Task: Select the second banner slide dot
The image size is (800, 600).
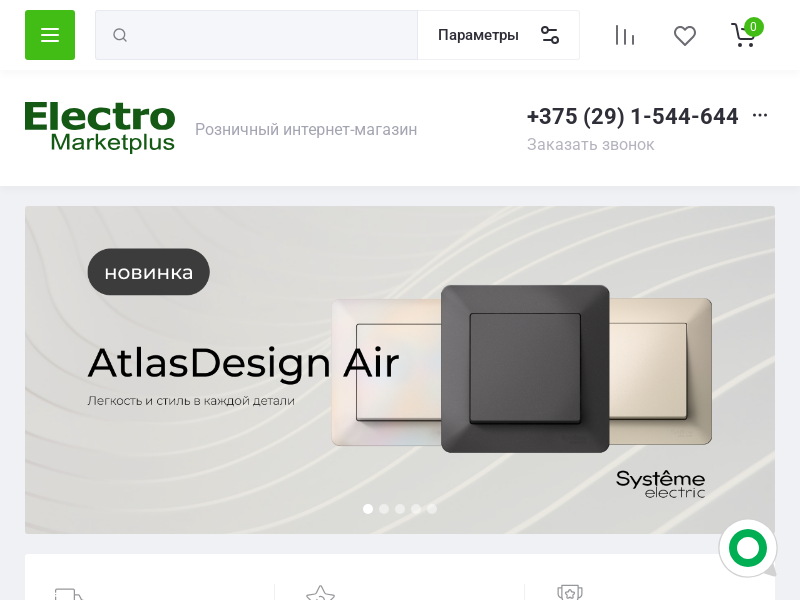Action: point(384,509)
